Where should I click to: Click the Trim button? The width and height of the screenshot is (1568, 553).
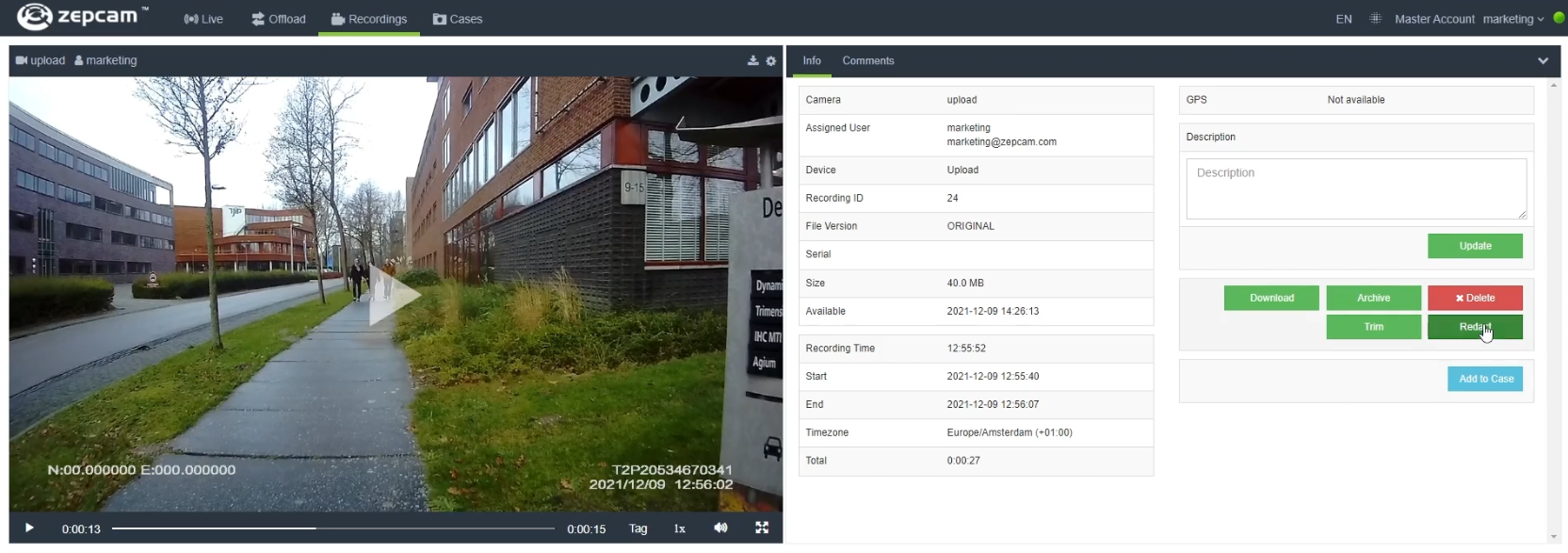[1373, 327]
